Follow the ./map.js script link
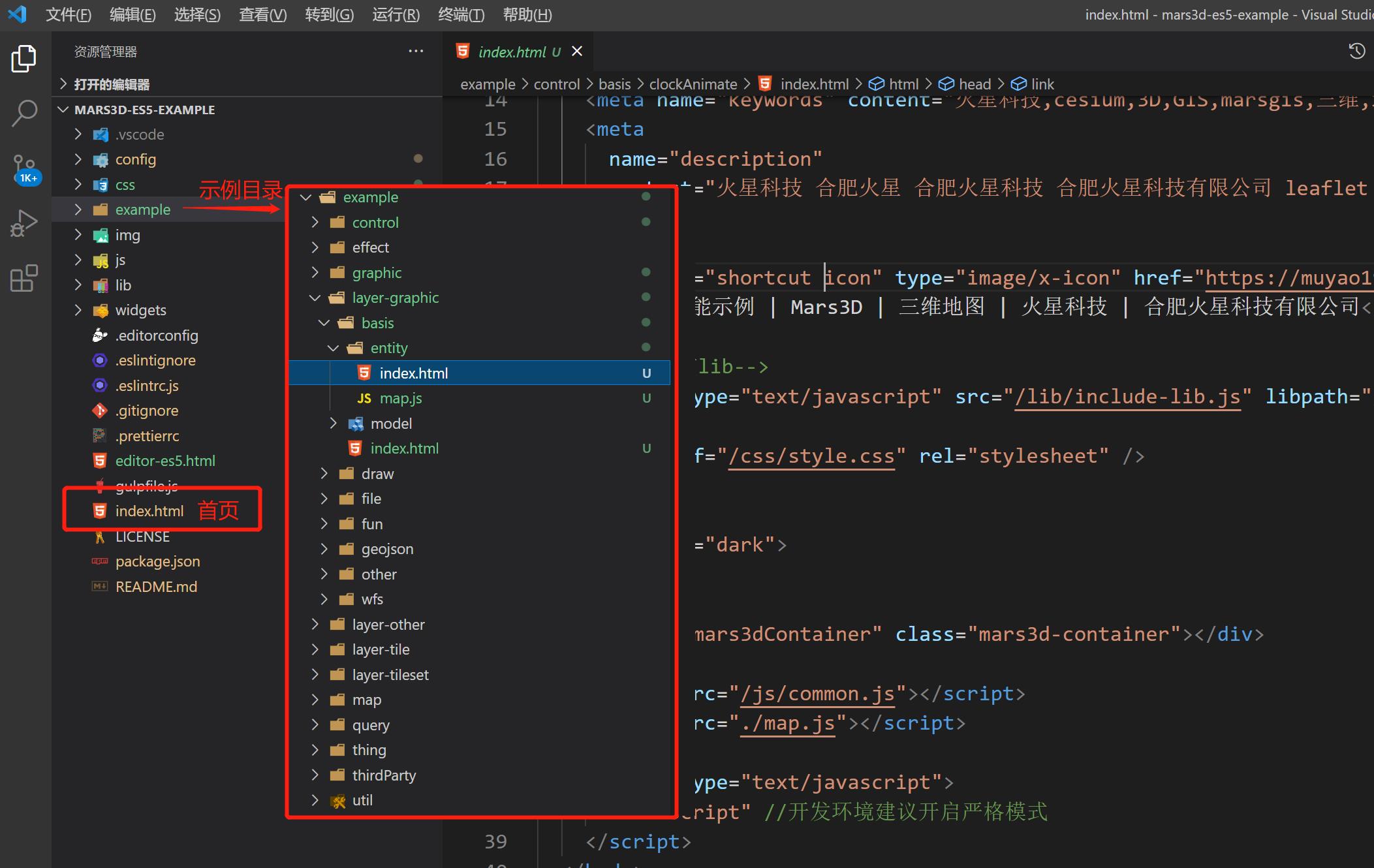The height and width of the screenshot is (868, 1374). pos(788,723)
